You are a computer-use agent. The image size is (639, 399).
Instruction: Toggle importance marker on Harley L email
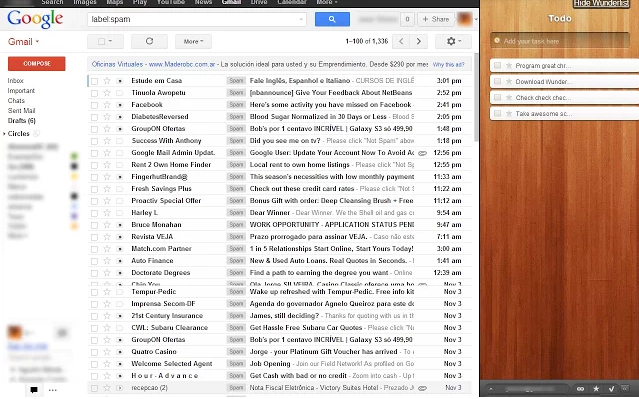coord(119,213)
